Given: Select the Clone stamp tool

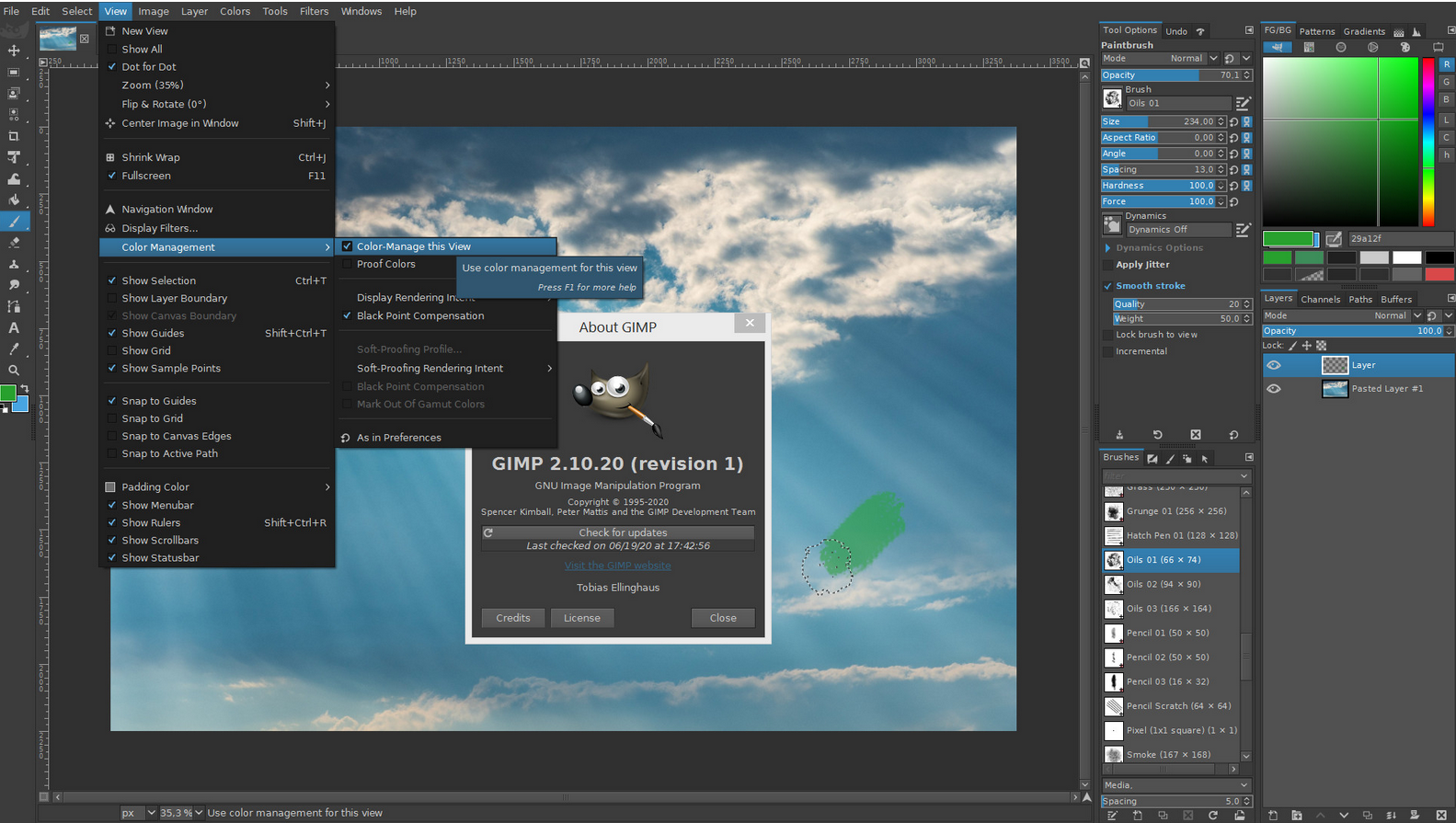Looking at the screenshot, I should coord(14,264).
